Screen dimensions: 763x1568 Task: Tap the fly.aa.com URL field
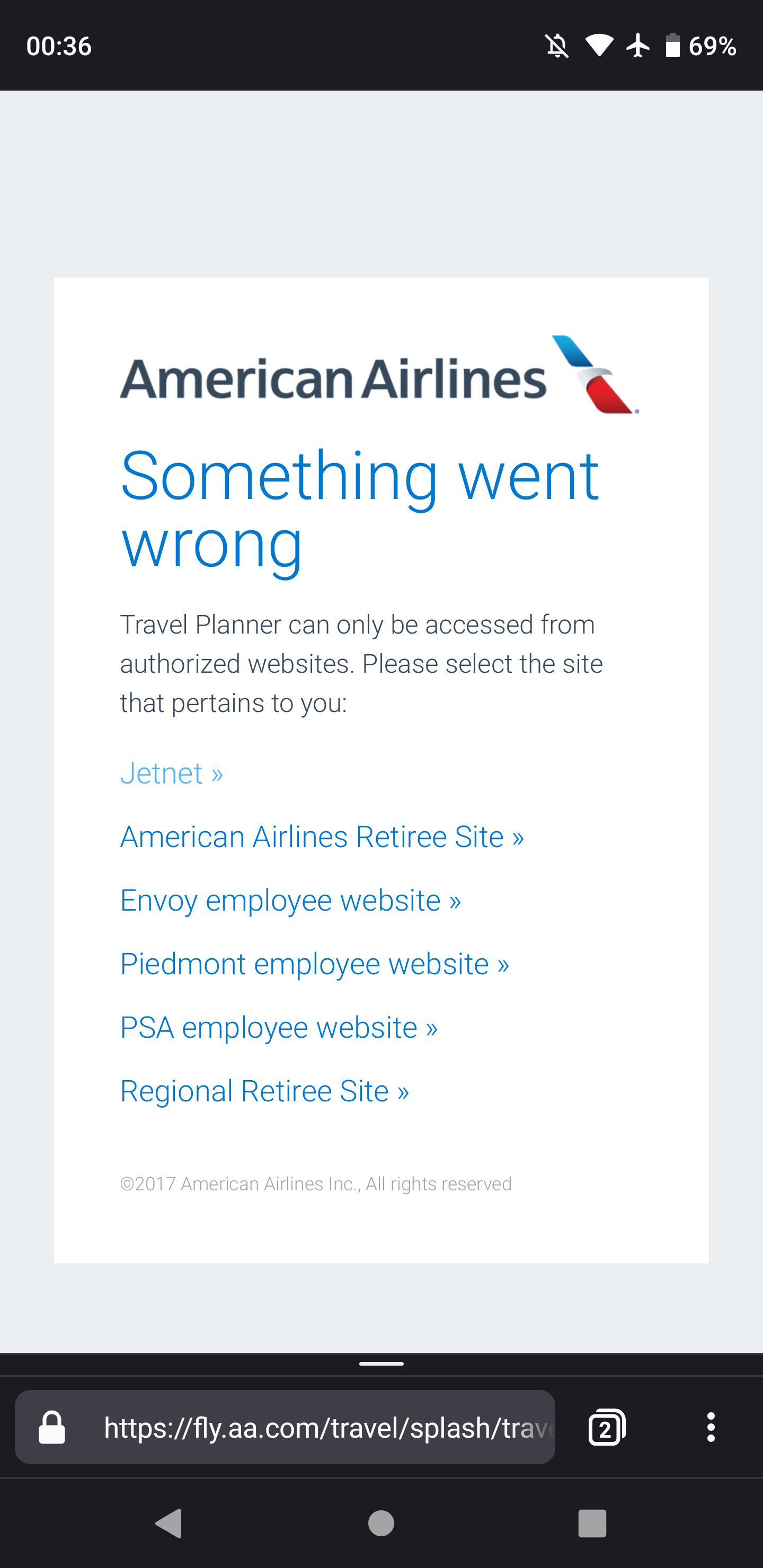click(285, 1428)
